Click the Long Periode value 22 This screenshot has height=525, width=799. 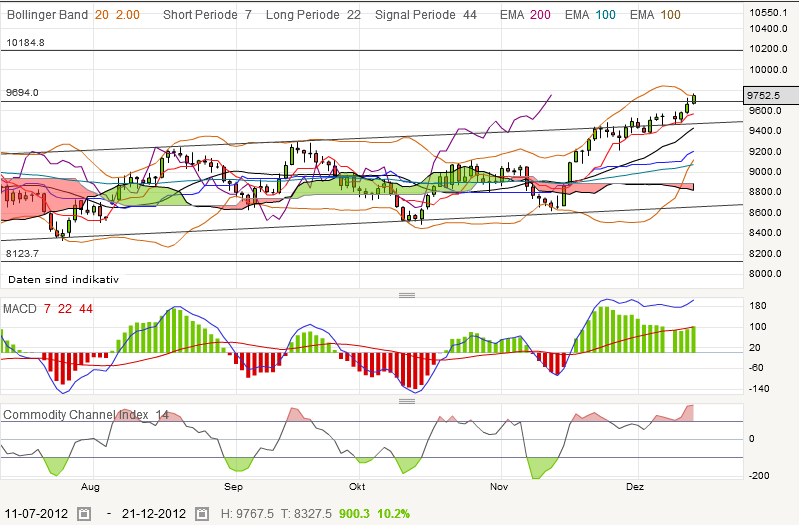[354, 15]
